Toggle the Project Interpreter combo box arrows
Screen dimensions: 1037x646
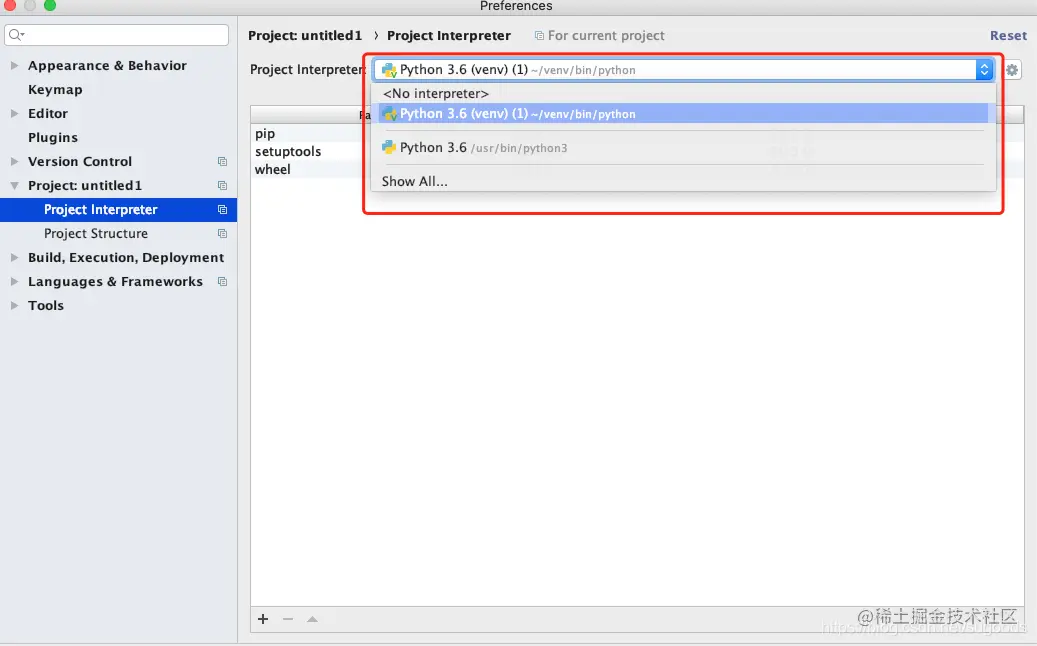coord(984,69)
